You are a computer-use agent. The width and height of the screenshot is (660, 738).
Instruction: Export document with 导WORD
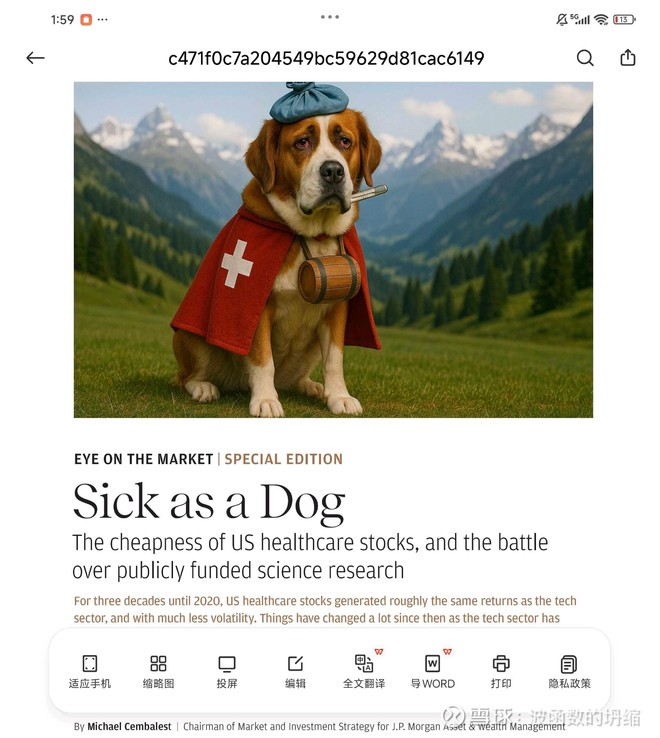(433, 672)
